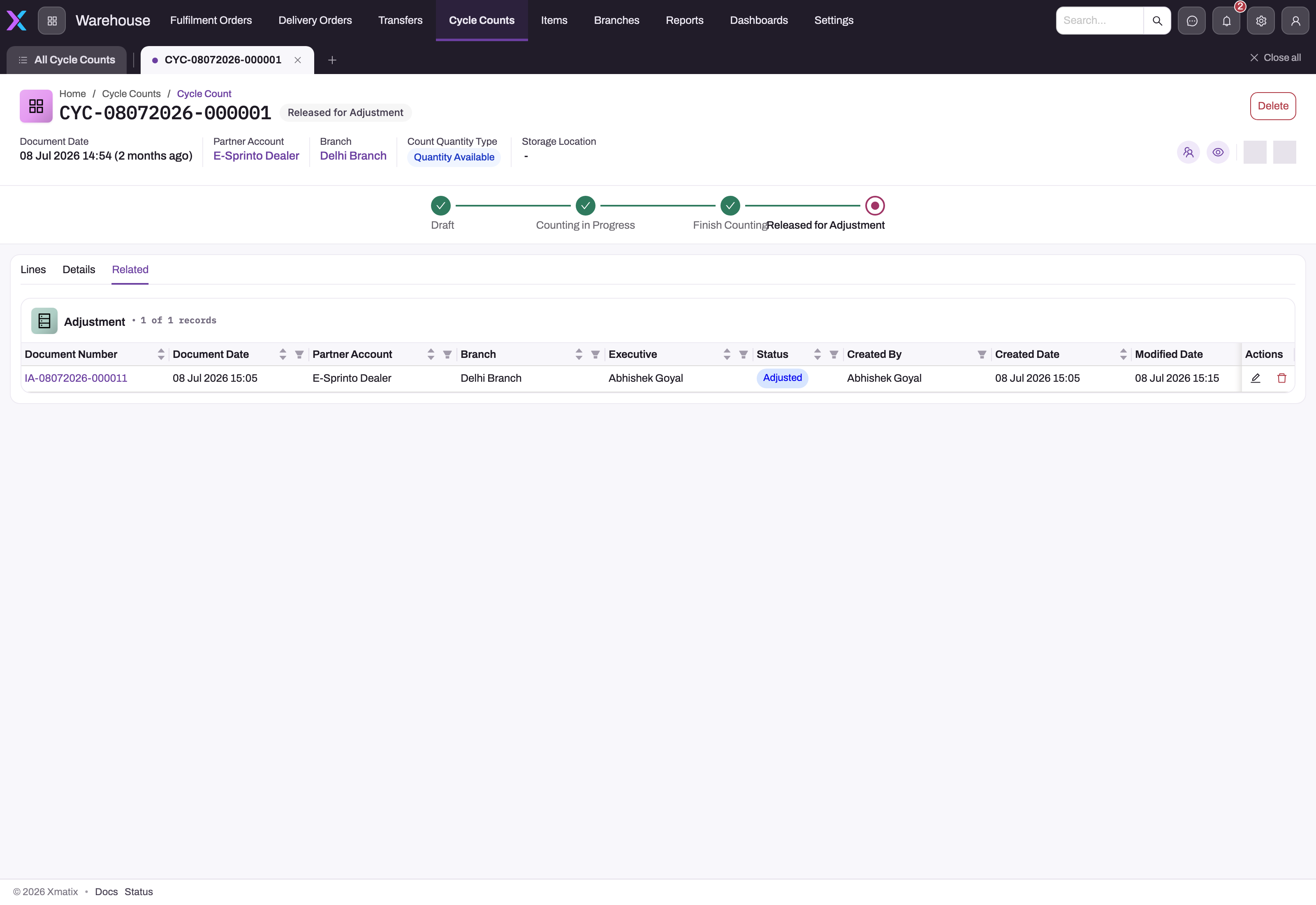
Task: Sort by Created Date column
Action: point(1123,355)
